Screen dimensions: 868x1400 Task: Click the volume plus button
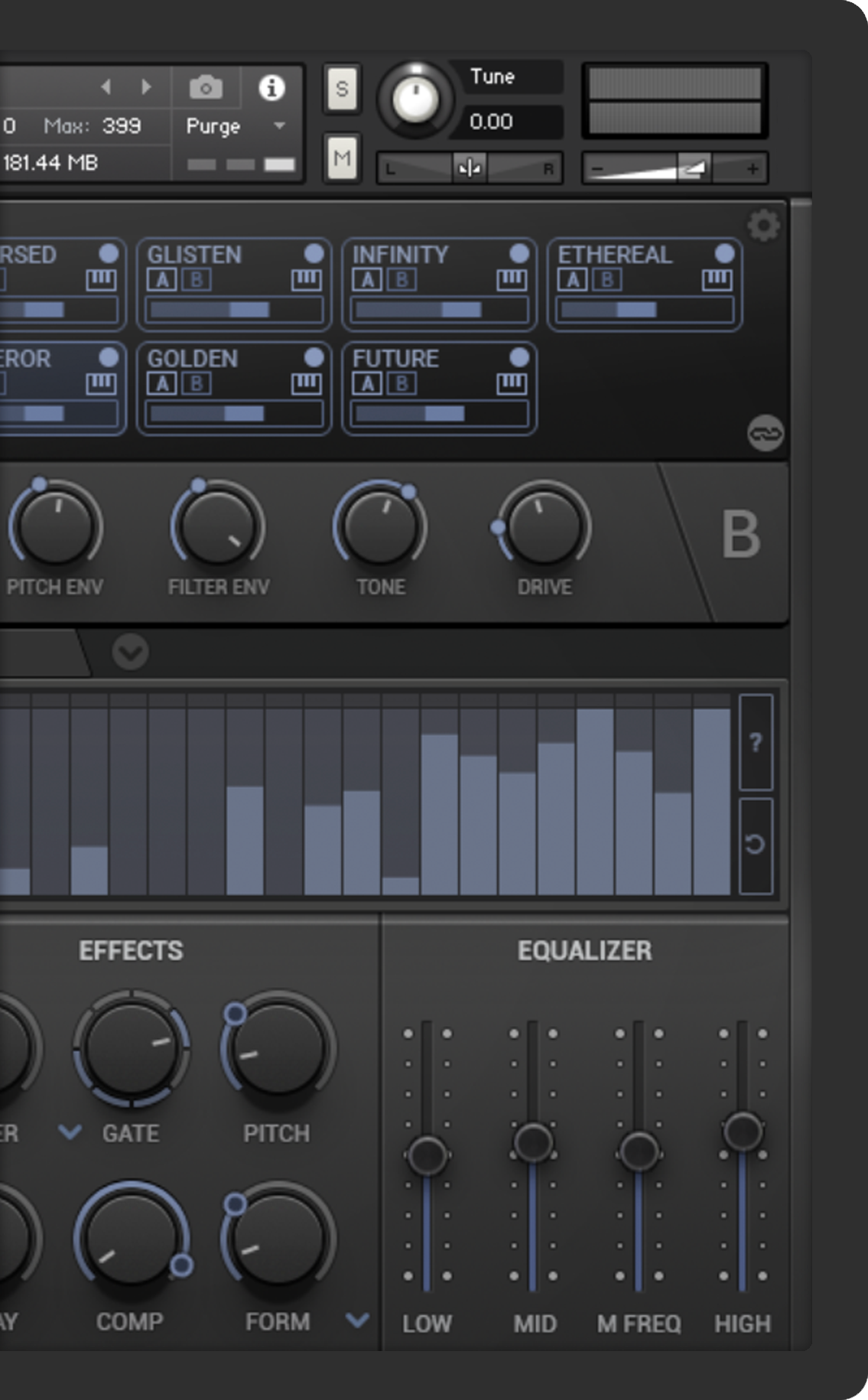753,168
